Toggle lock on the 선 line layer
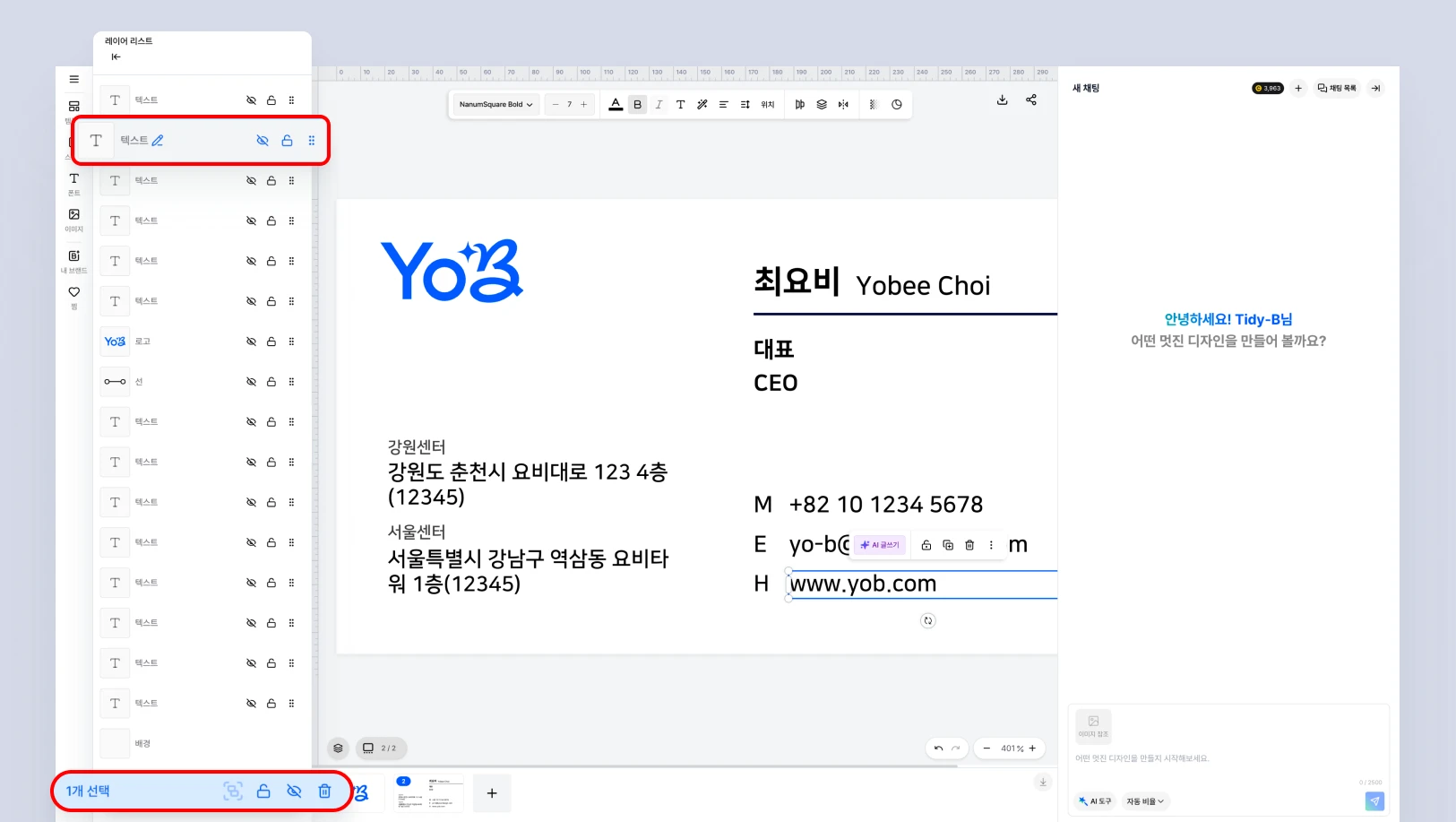The height and width of the screenshot is (822, 1456). coord(271,382)
